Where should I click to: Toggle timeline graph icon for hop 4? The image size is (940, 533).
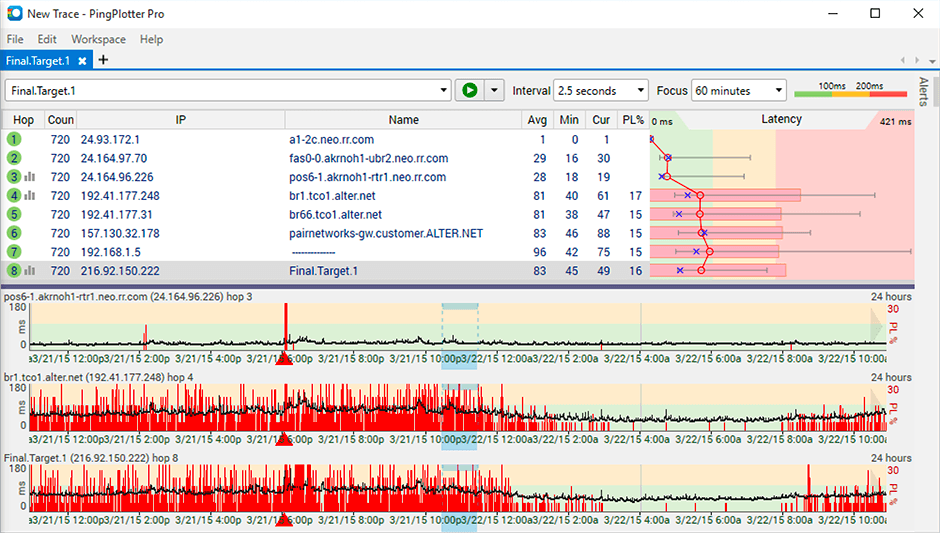(30, 196)
